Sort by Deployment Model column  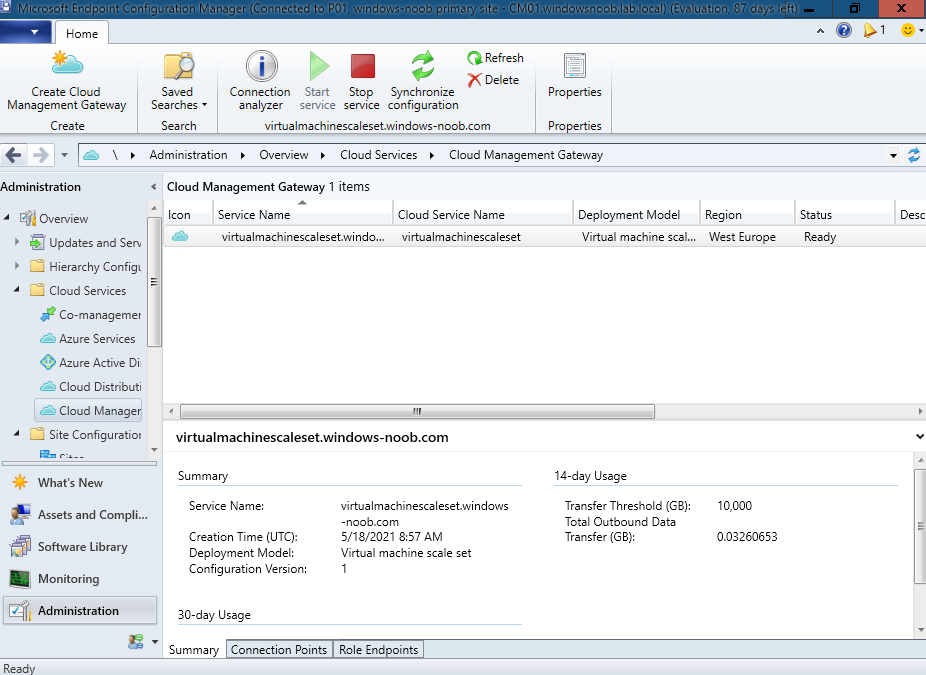tap(636, 215)
